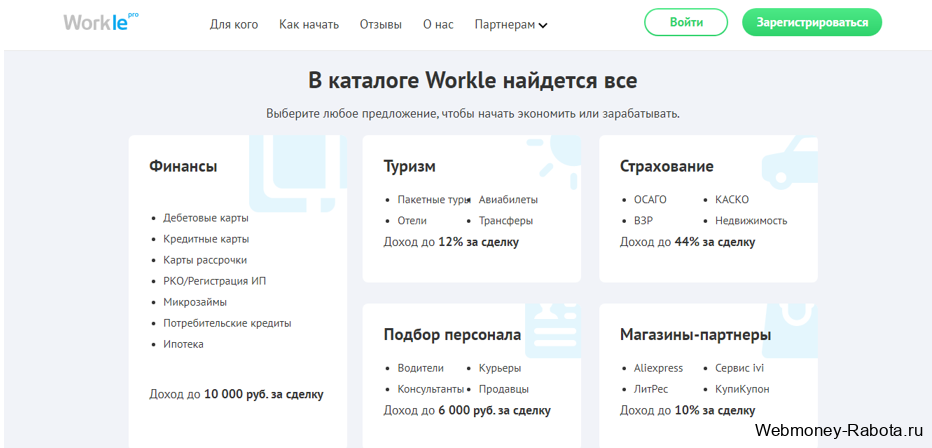Select Курьеры item
This screenshot has width=932, height=448.
(x=500, y=368)
